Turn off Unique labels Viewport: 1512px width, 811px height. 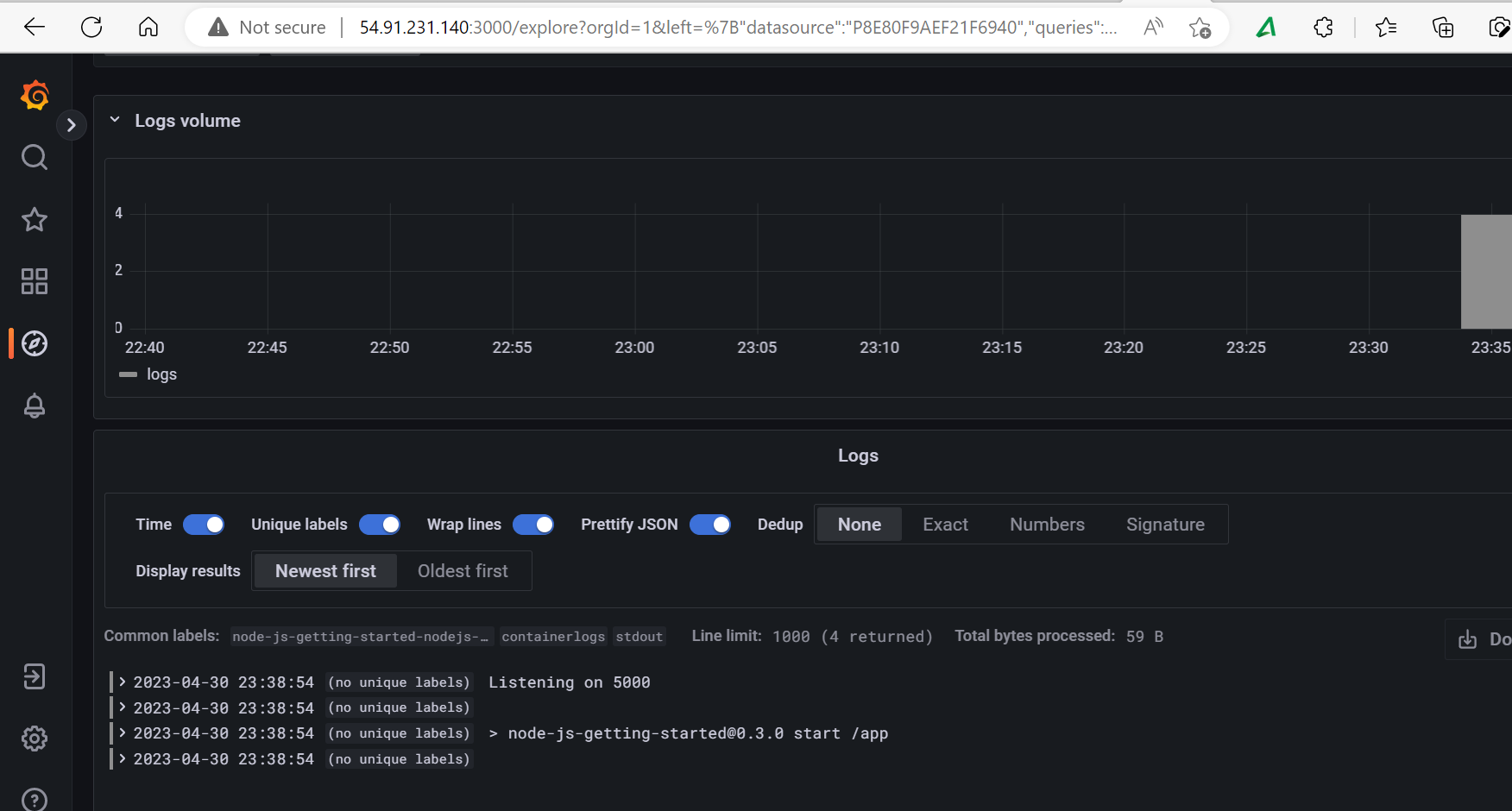pos(380,524)
